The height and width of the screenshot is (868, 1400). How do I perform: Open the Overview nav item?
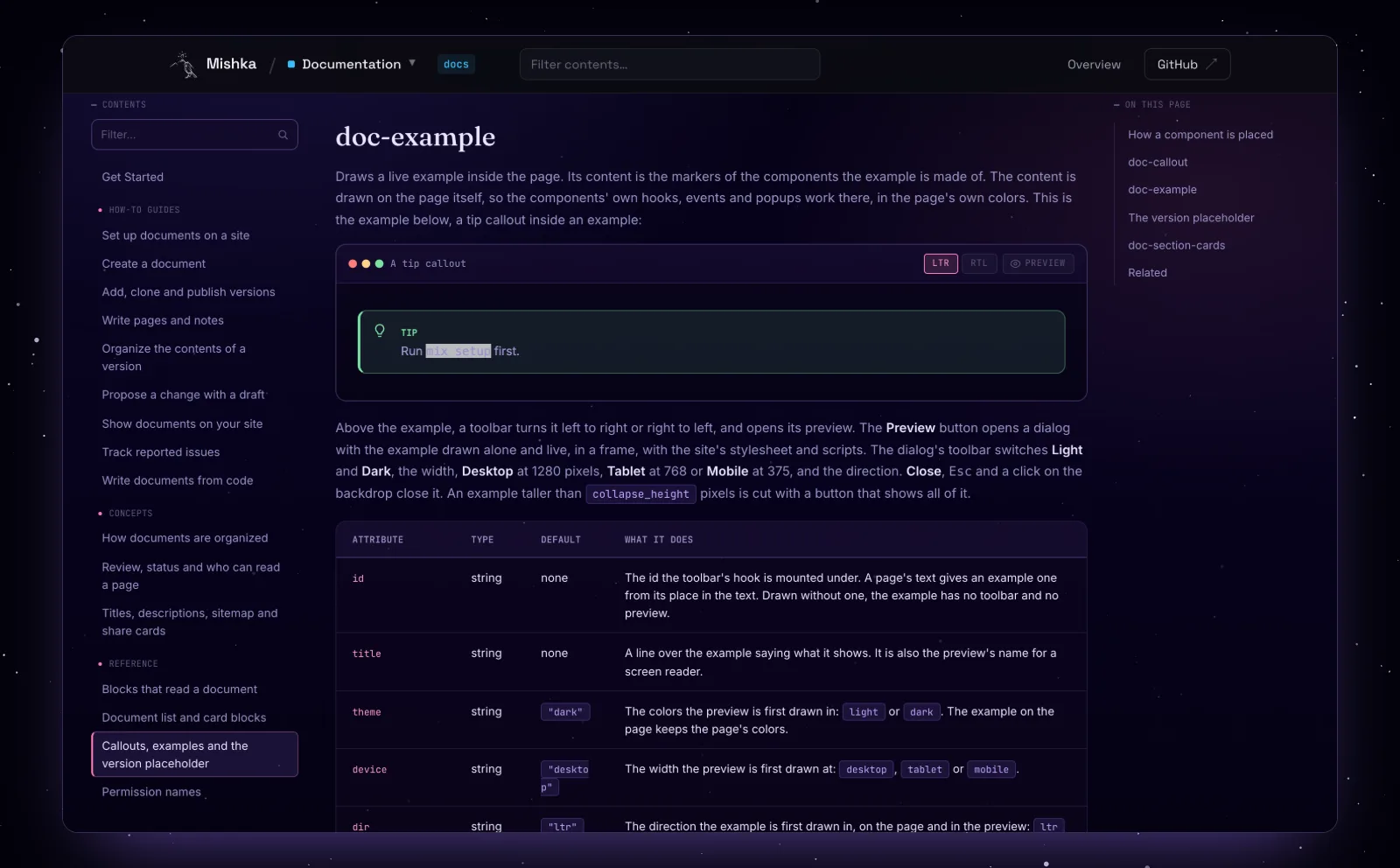coord(1094,65)
